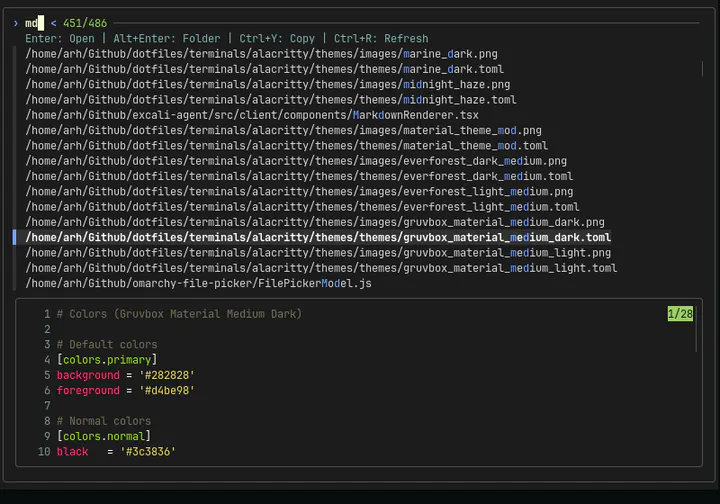
Task: Click the preview pane scrollbar
Action: [696, 329]
